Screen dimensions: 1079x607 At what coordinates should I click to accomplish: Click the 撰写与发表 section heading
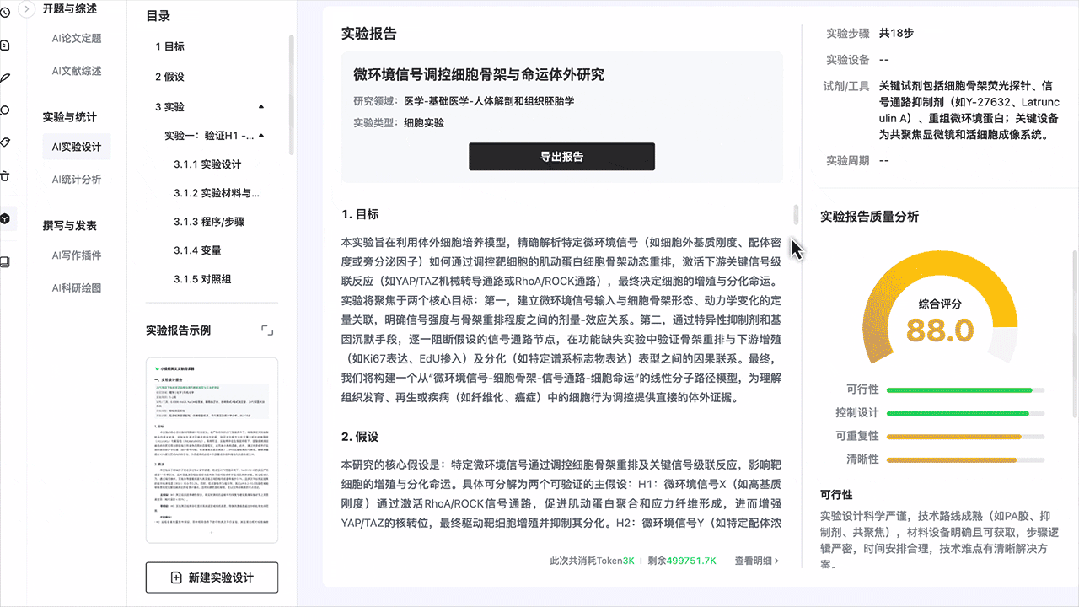click(x=70, y=225)
